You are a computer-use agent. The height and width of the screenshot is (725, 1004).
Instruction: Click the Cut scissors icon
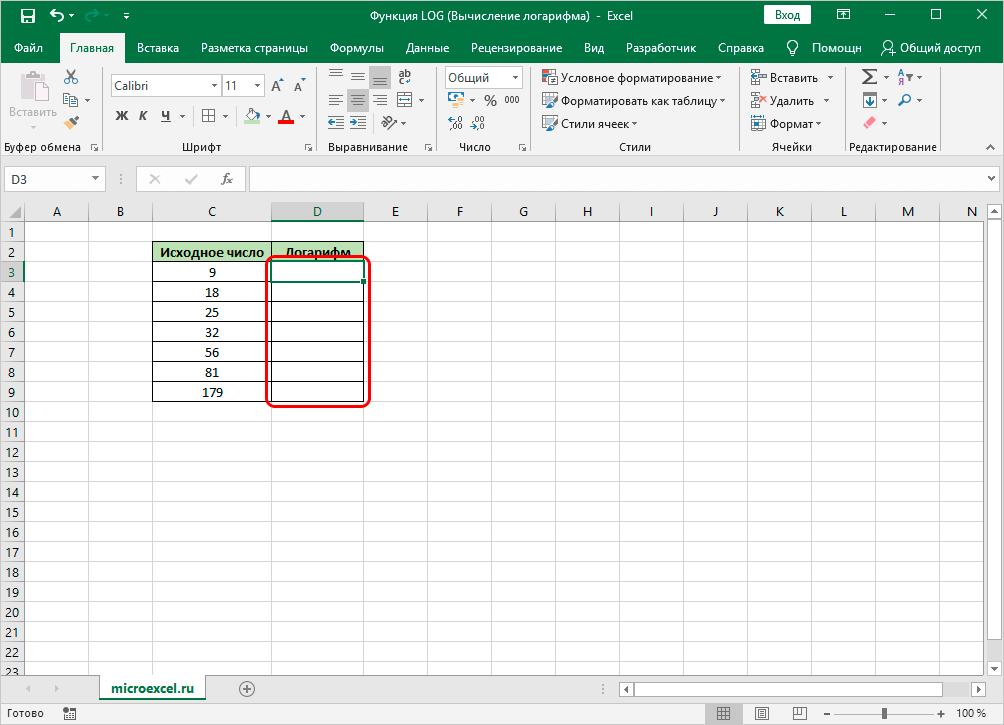point(71,78)
